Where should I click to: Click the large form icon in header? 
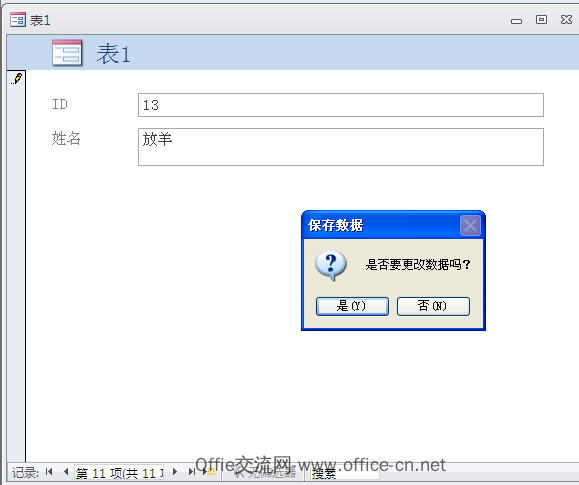click(x=67, y=53)
